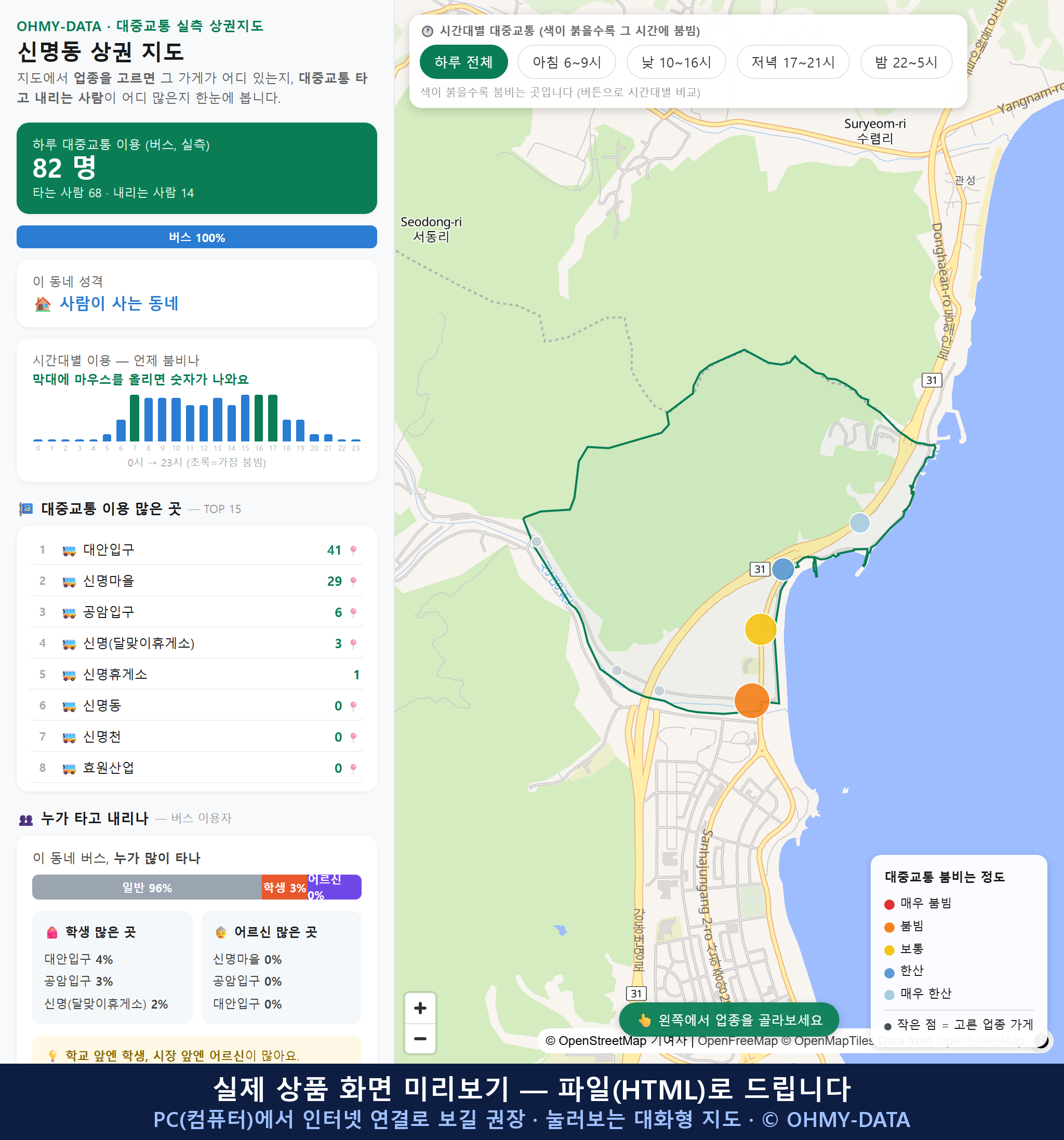The height and width of the screenshot is (1140, 1064).
Task: Click the hour 7 bar in usage chart
Action: pos(134,418)
